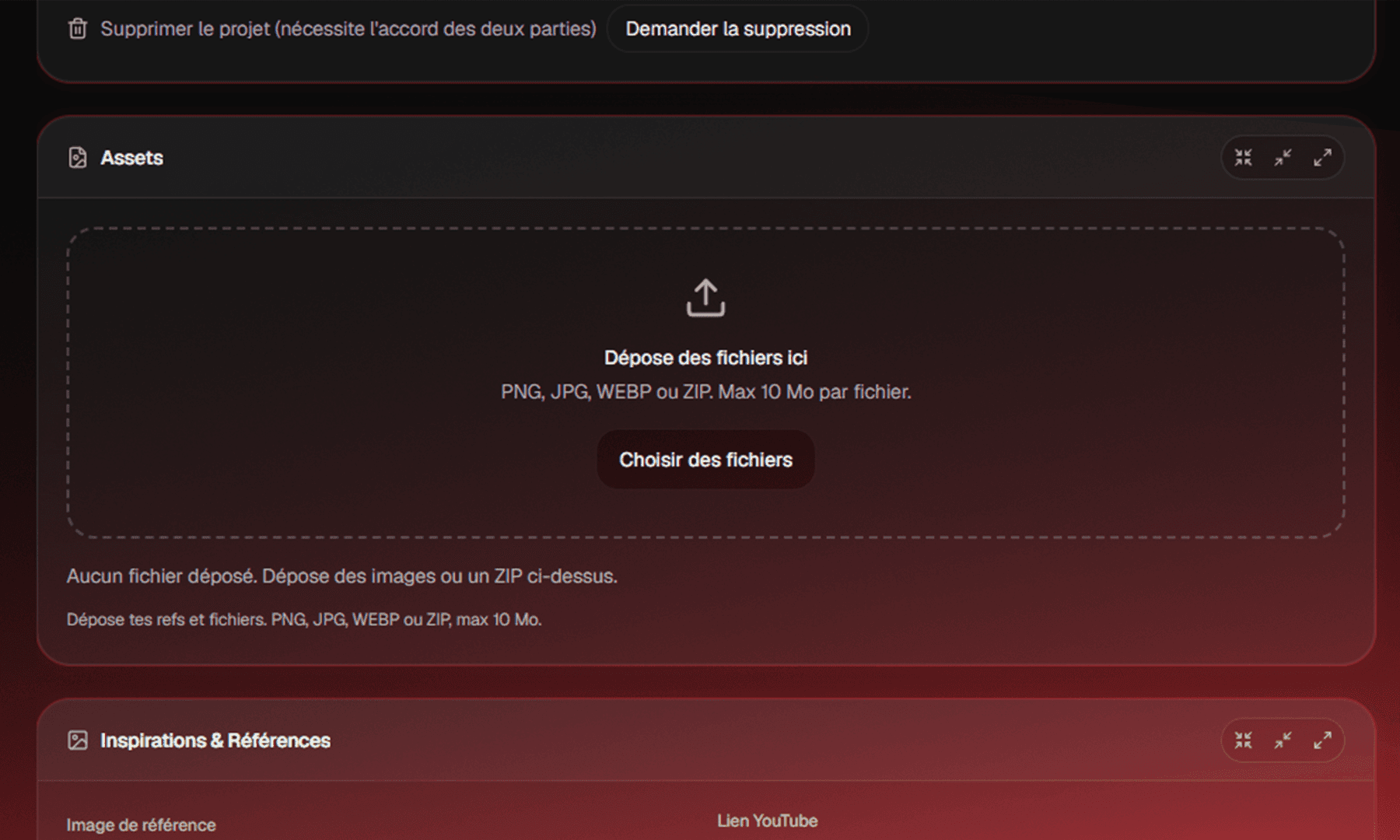Screen dimensions: 1400x840
Task: Collapse all via four-arrow icon in Inspirations panel
Action: tap(1243, 740)
